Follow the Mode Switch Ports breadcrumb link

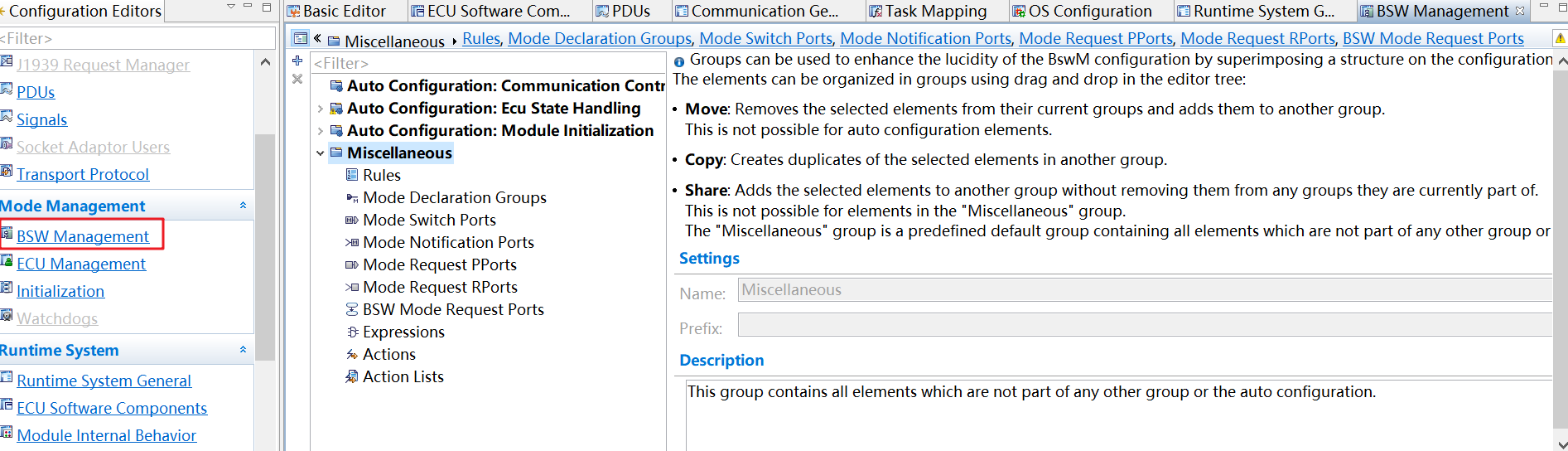tap(765, 38)
